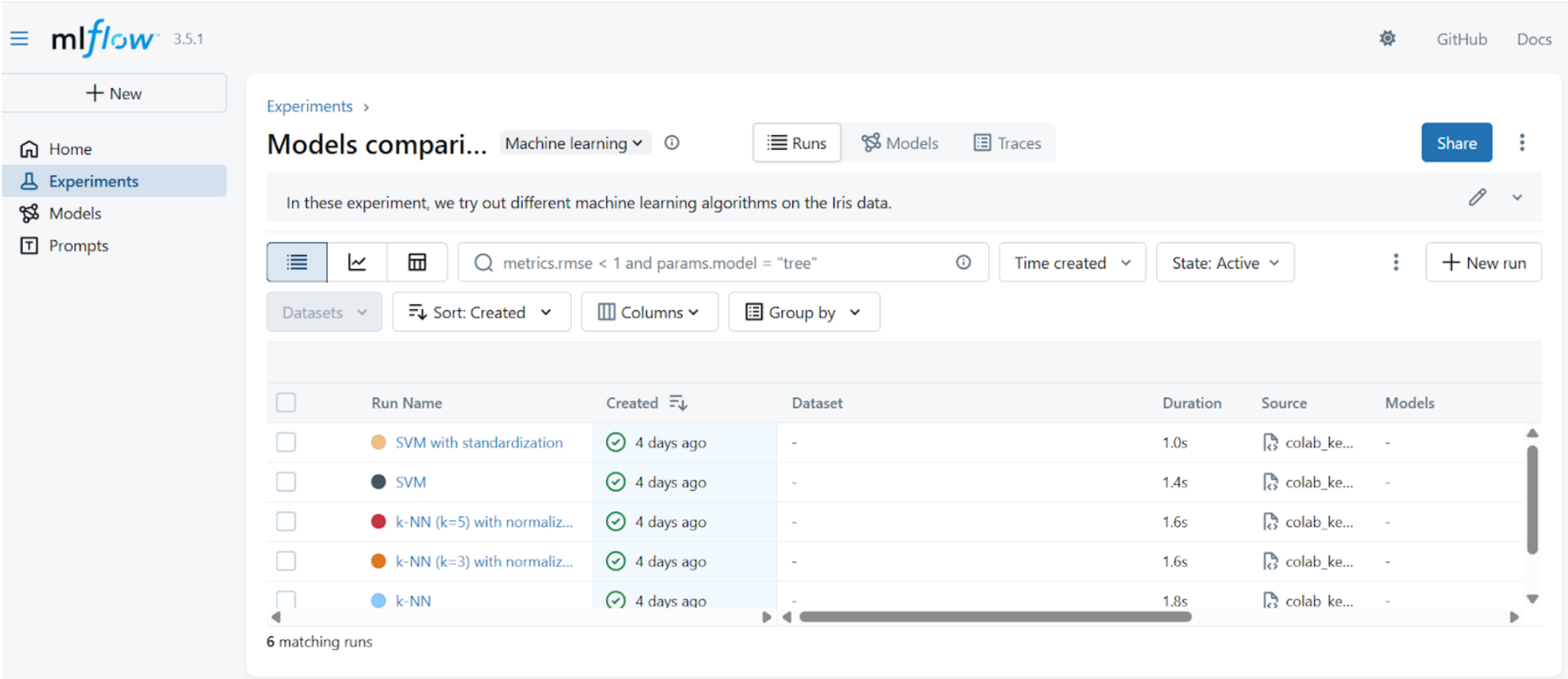Switch to the Traces tab
1568x679 pixels.
click(1007, 143)
